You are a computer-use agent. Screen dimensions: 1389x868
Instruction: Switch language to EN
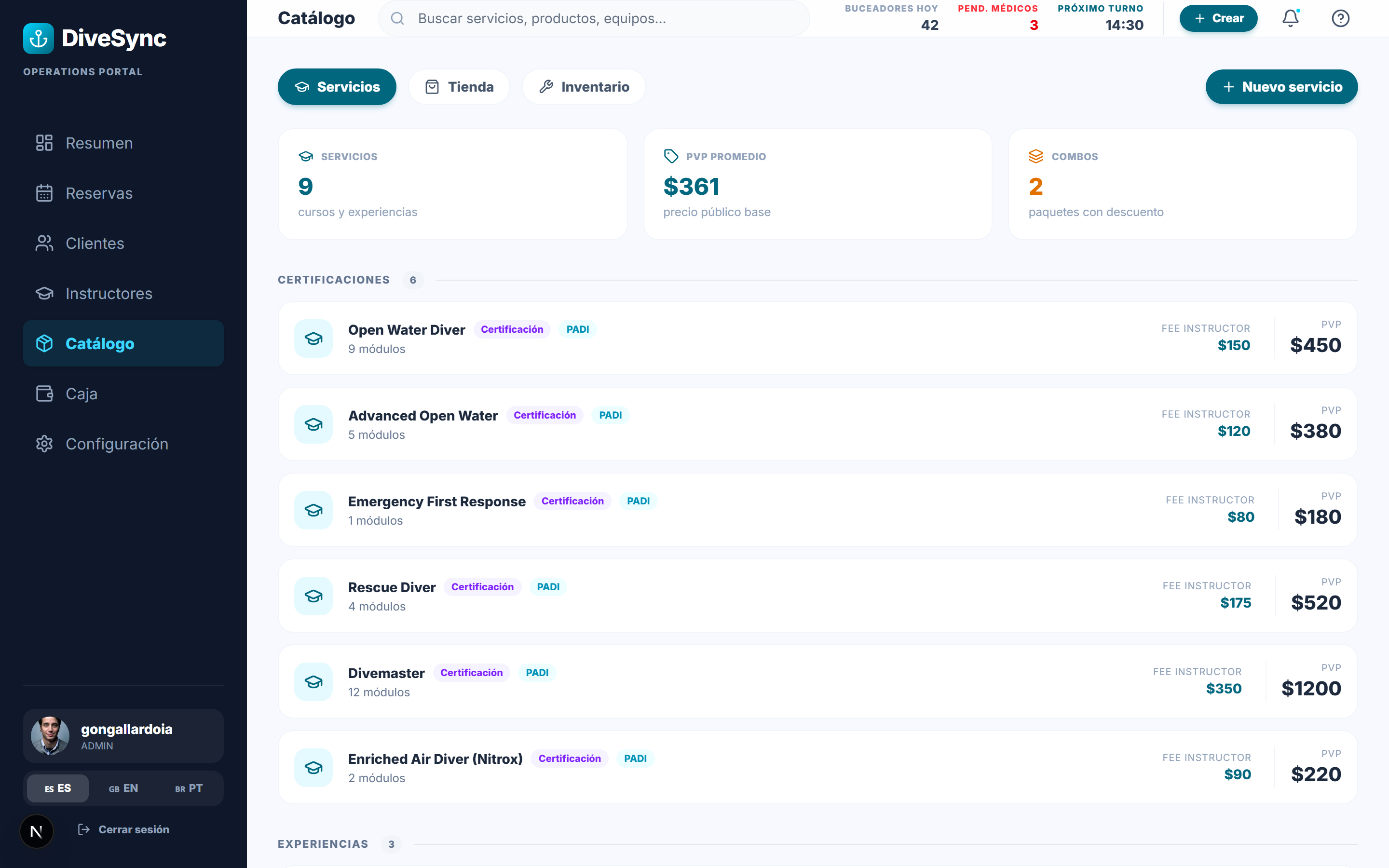(123, 788)
